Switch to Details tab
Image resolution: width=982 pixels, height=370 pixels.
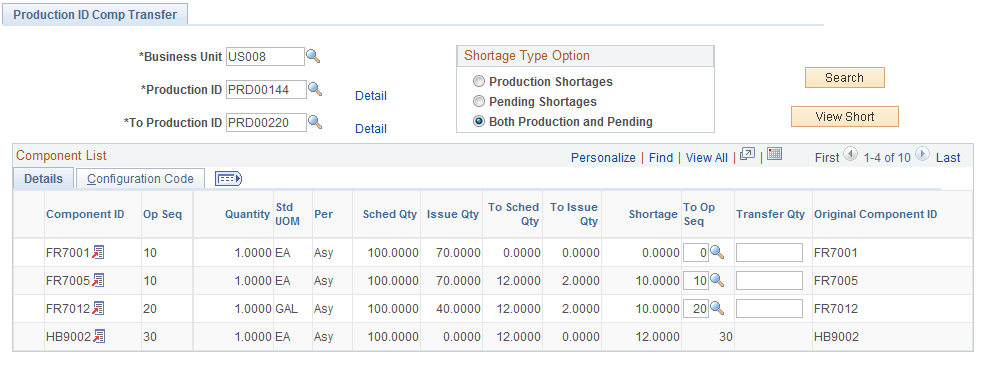click(43, 178)
